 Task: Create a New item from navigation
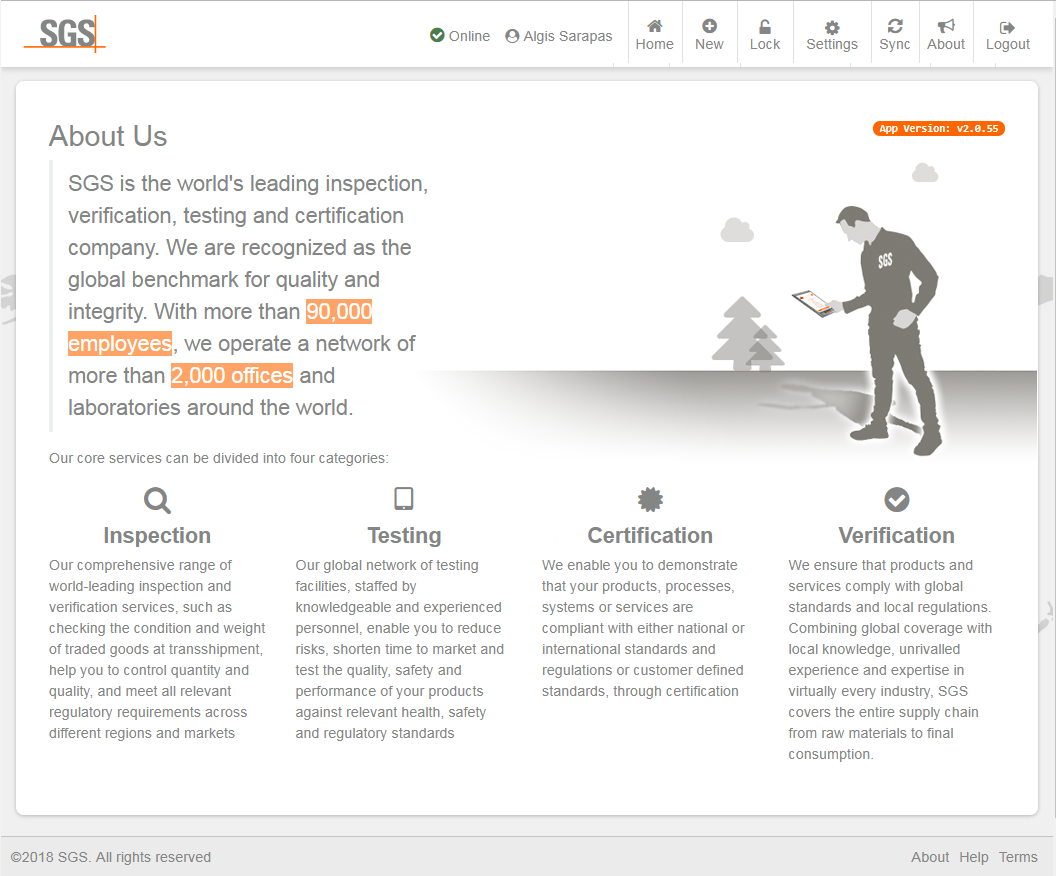[x=709, y=35]
